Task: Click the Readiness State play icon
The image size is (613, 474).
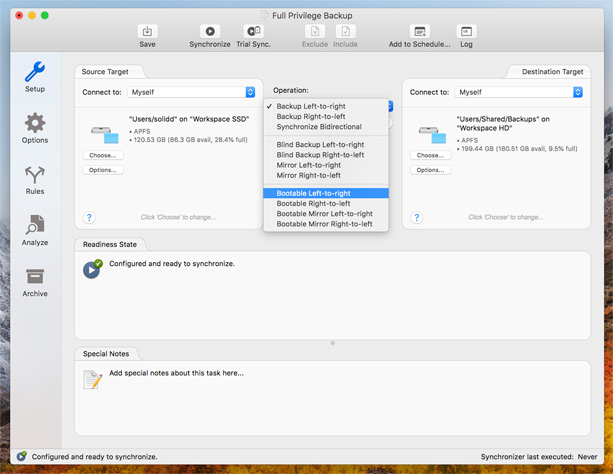Action: pyautogui.click(x=93, y=269)
